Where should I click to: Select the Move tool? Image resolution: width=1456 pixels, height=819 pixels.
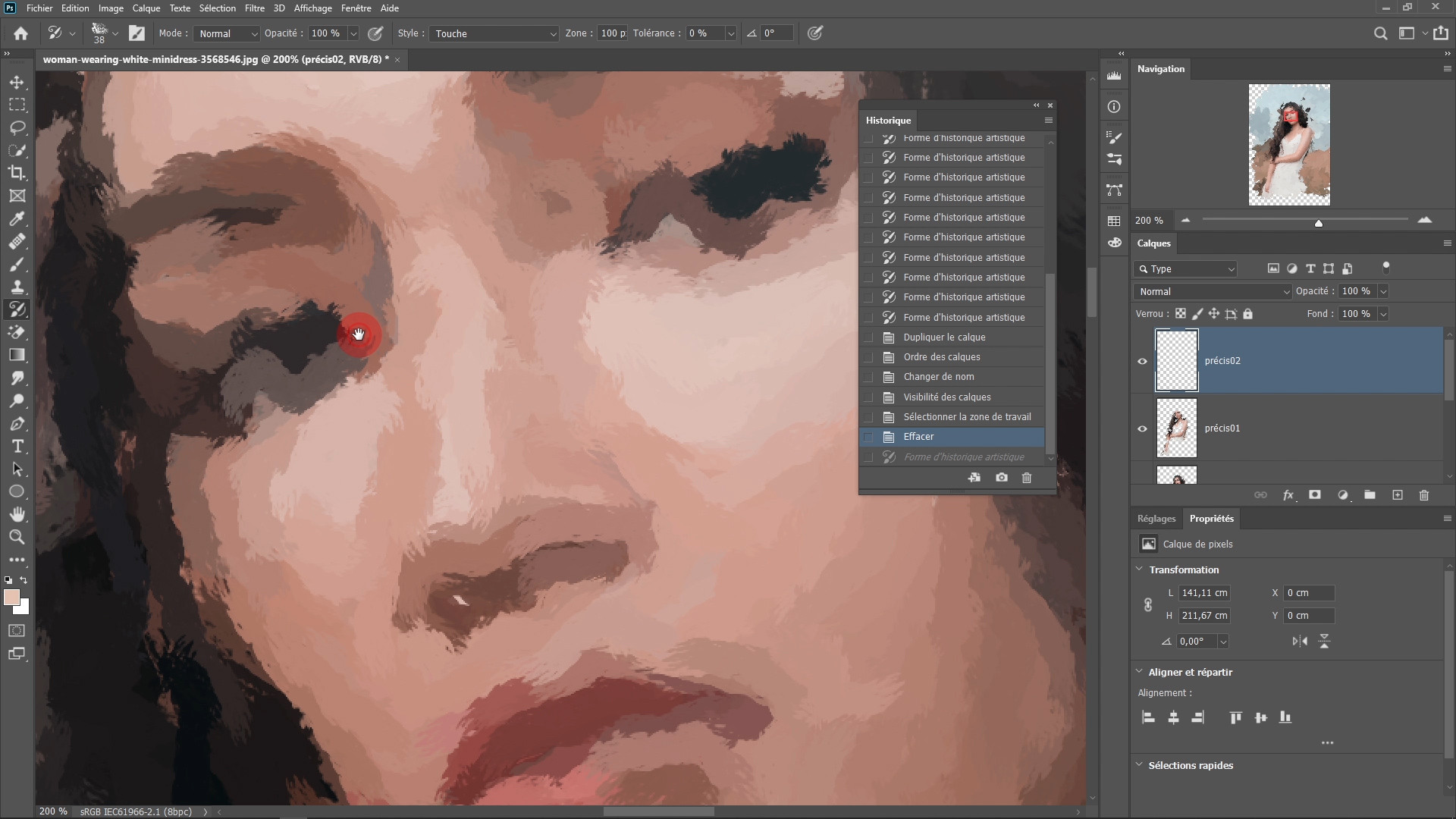point(17,82)
